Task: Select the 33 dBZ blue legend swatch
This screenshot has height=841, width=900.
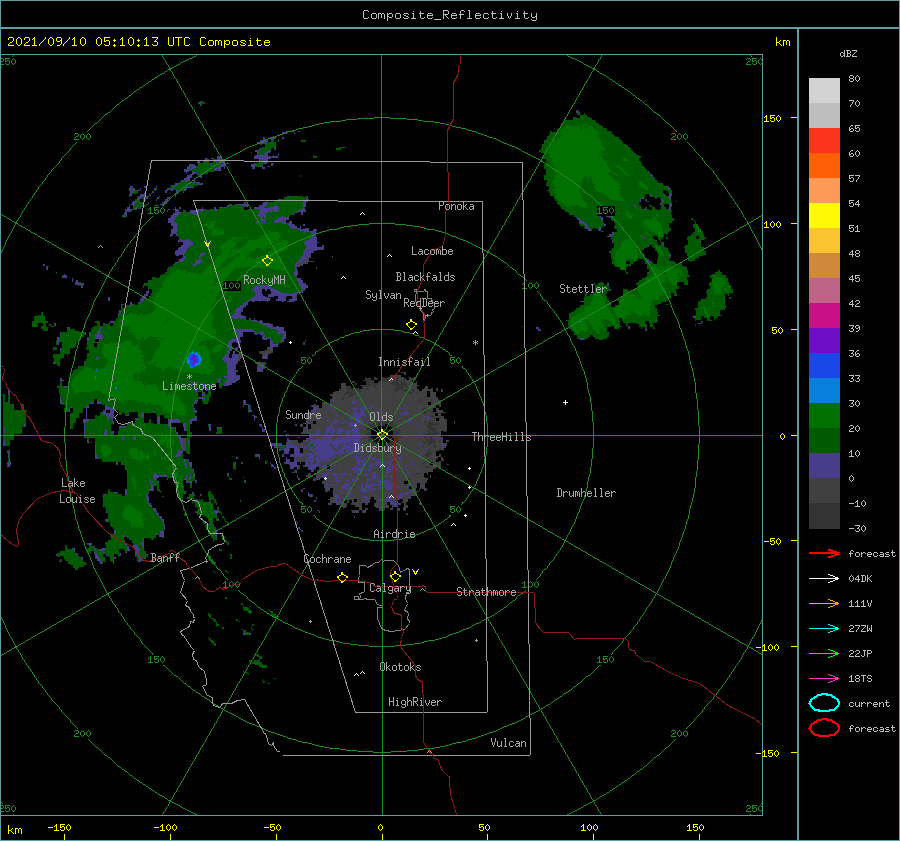Action: coord(824,391)
